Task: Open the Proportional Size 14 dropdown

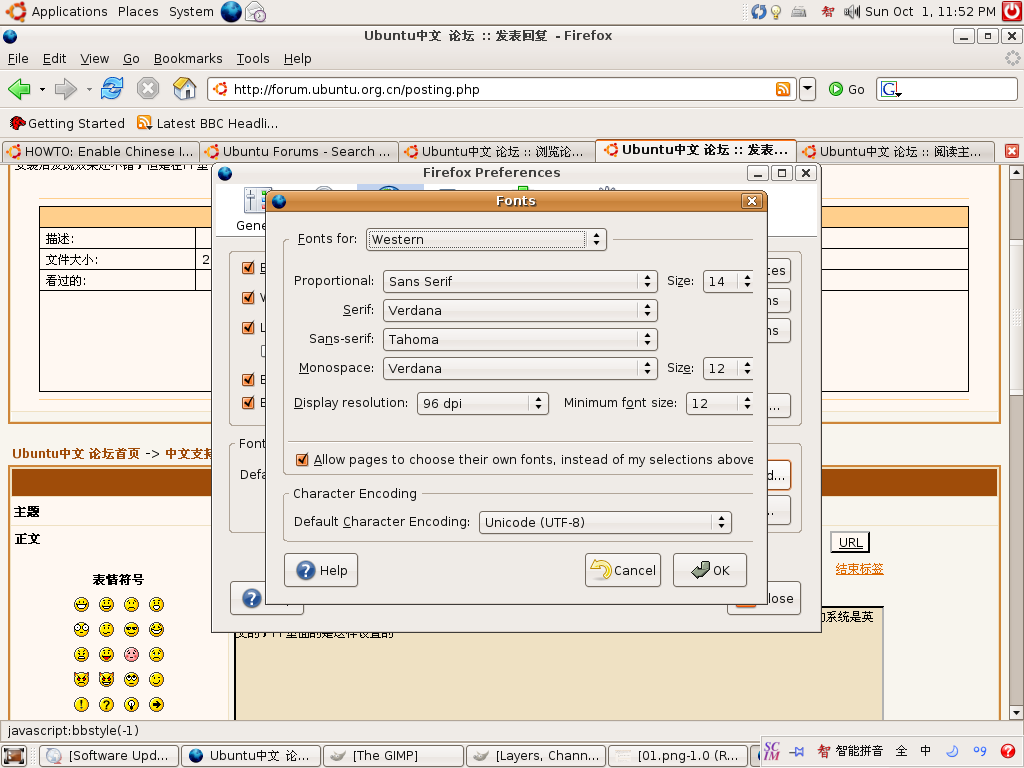Action: [728, 281]
